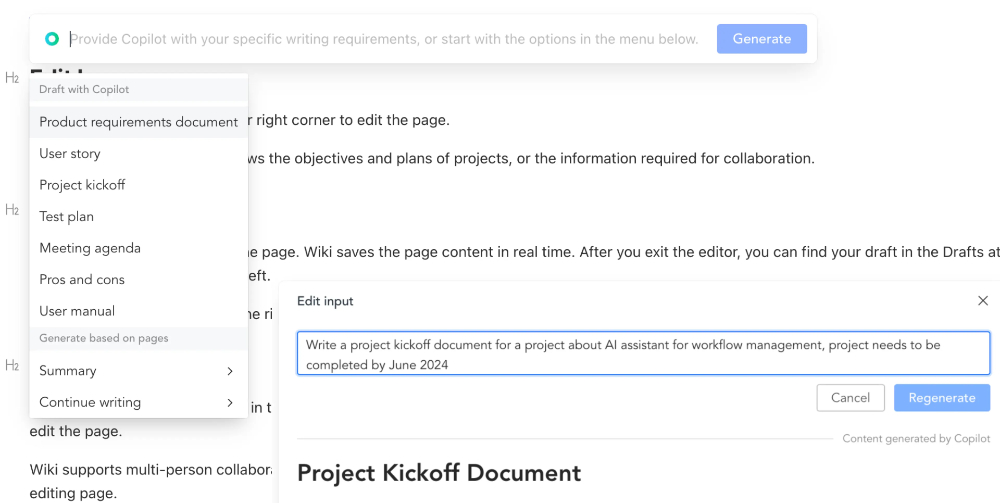Expand the Continue writing submenu arrow
The image size is (1000, 503).
tap(230, 403)
